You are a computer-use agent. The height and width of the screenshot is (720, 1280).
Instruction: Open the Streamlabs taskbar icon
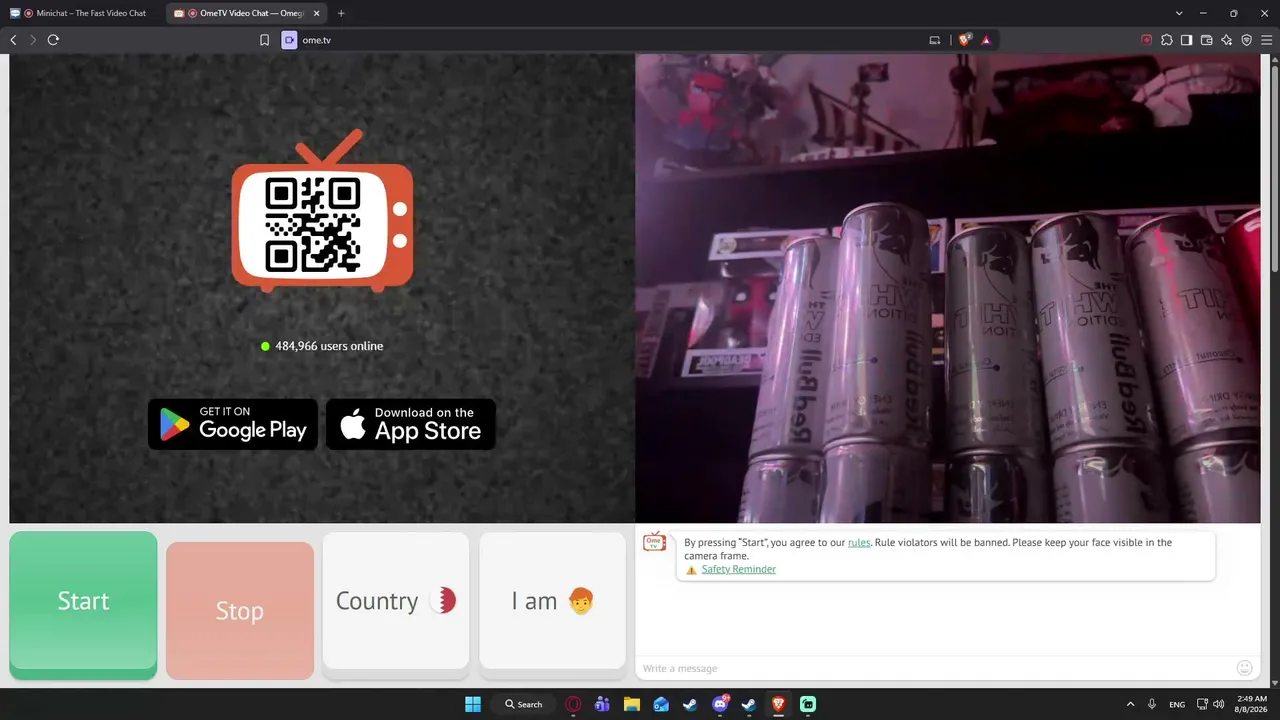(807, 704)
